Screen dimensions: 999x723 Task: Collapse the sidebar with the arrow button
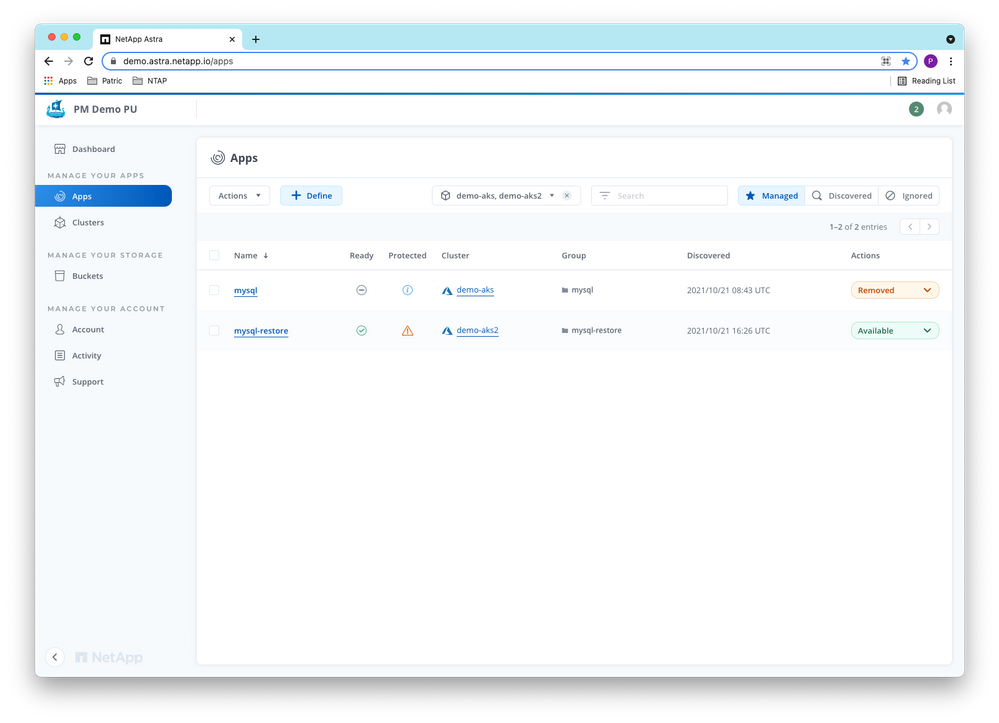(55, 657)
